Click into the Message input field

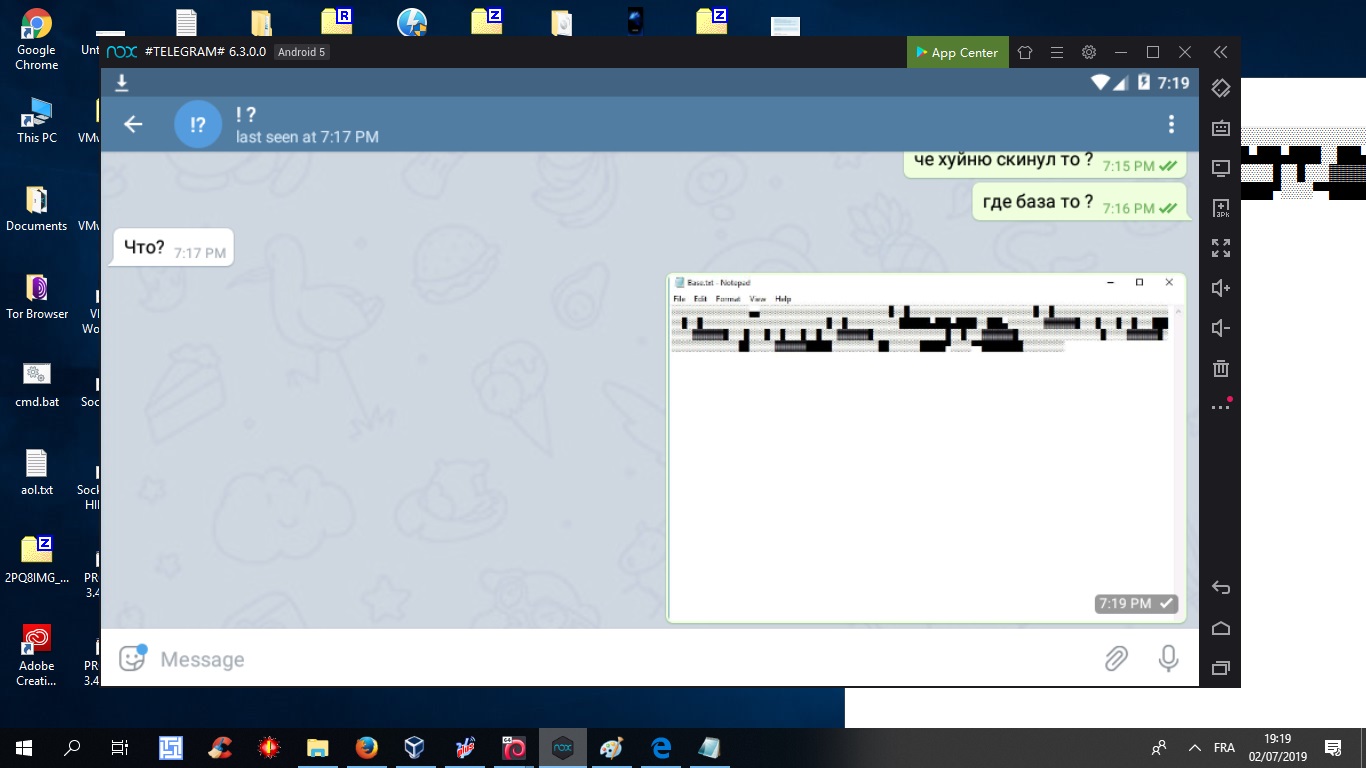pyautogui.click(x=600, y=659)
